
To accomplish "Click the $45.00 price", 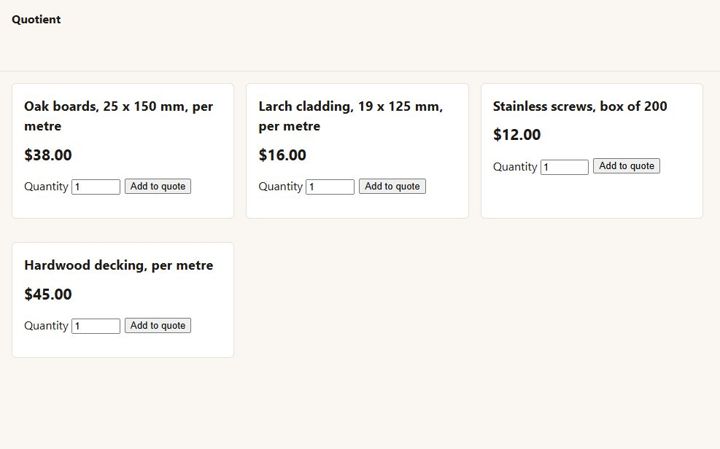I will [48, 294].
